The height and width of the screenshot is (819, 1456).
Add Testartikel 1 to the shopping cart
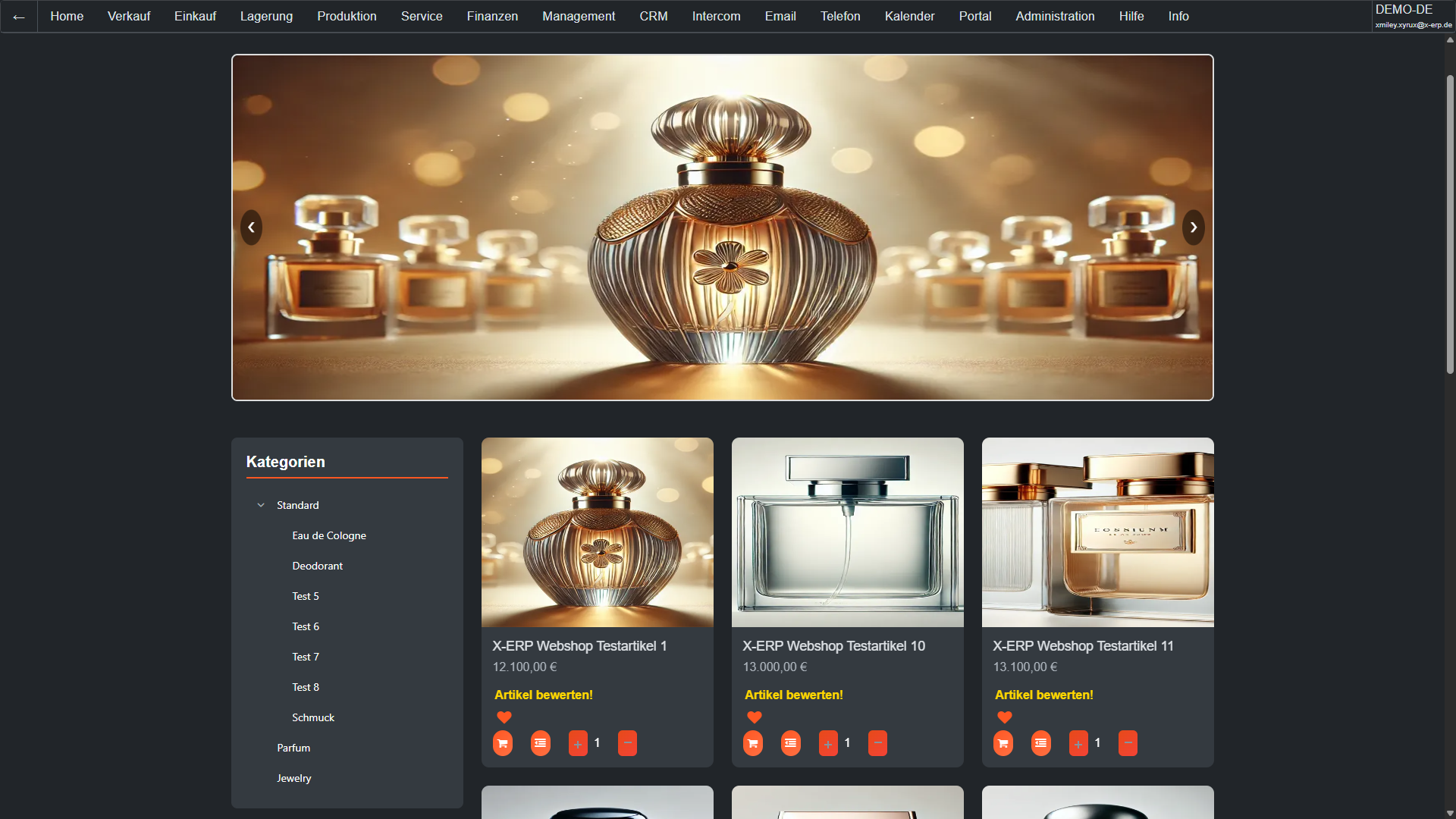[x=502, y=743]
